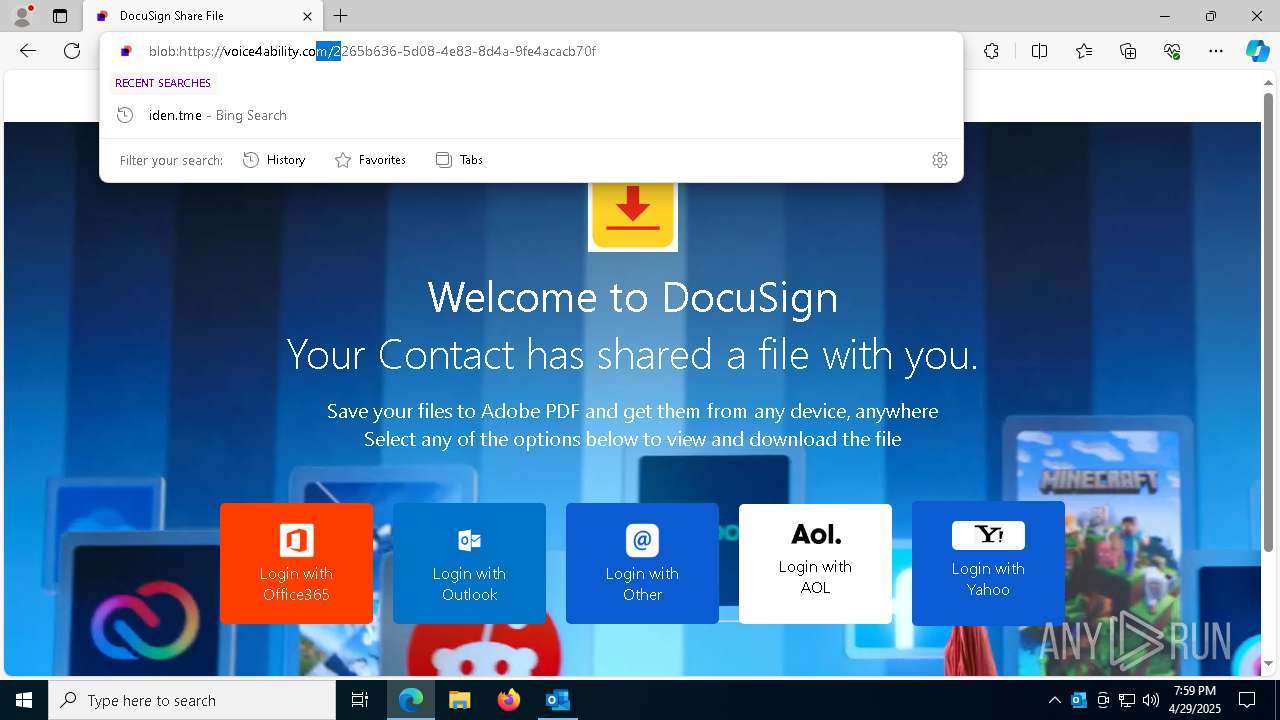Open the tab actions menu icon
The image size is (1280, 720).
click(60, 16)
